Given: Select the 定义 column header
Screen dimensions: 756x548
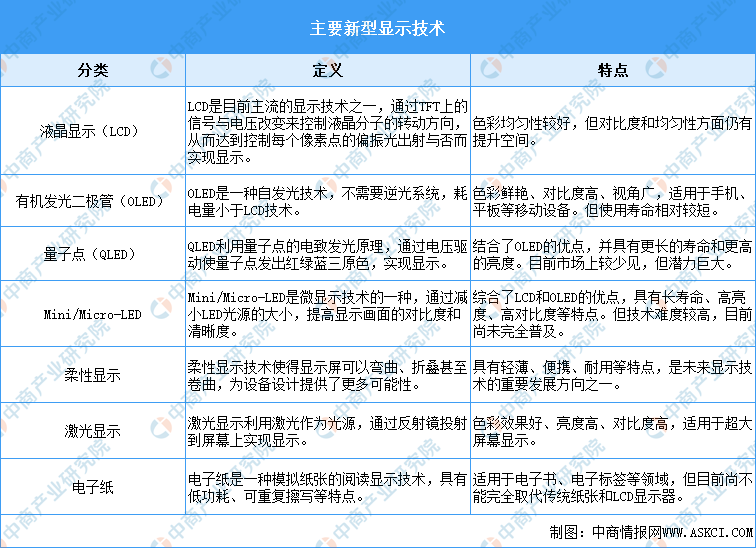Looking at the screenshot, I should coord(327,71).
